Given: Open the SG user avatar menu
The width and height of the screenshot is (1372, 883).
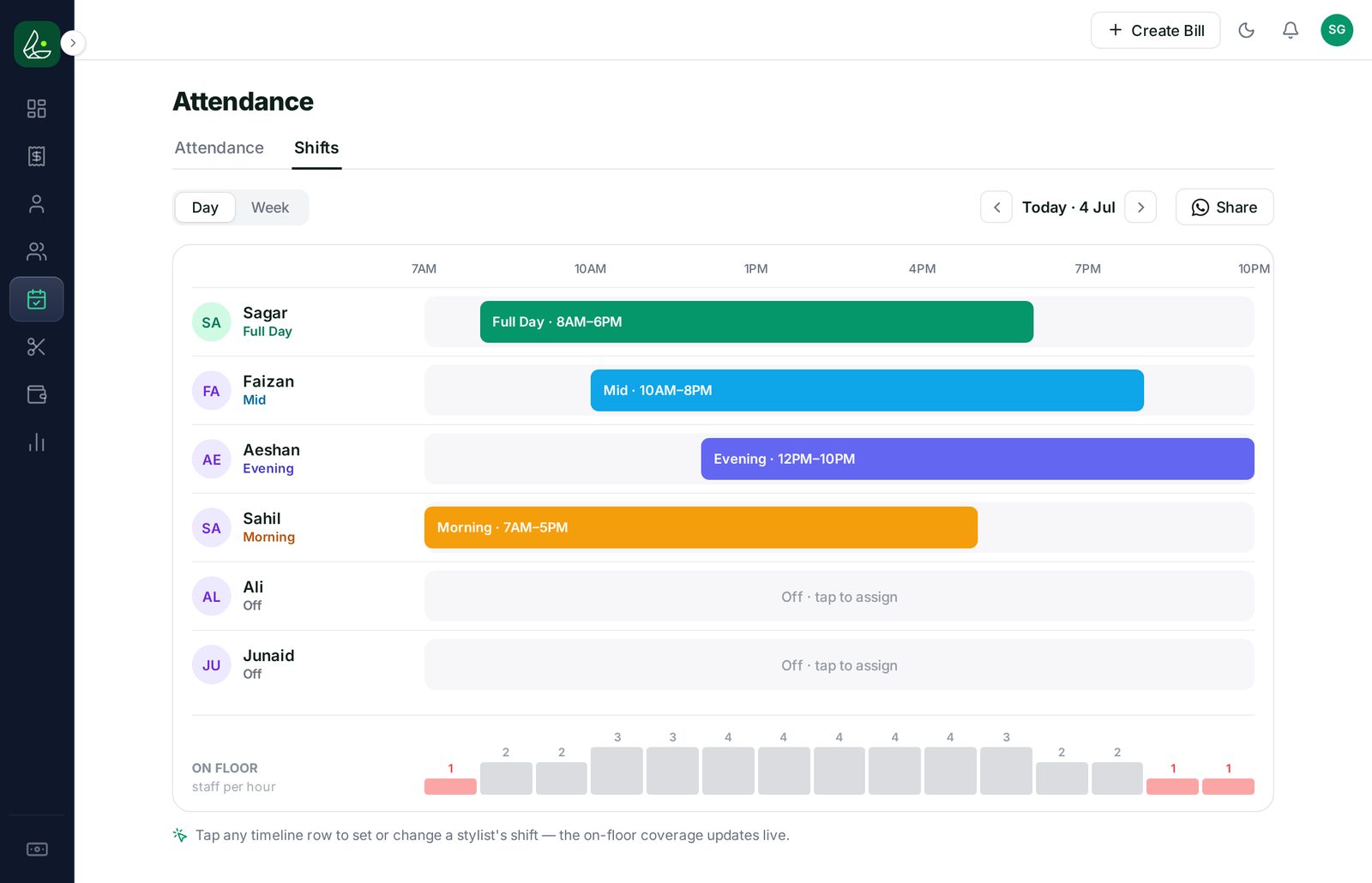Looking at the screenshot, I should point(1337,30).
